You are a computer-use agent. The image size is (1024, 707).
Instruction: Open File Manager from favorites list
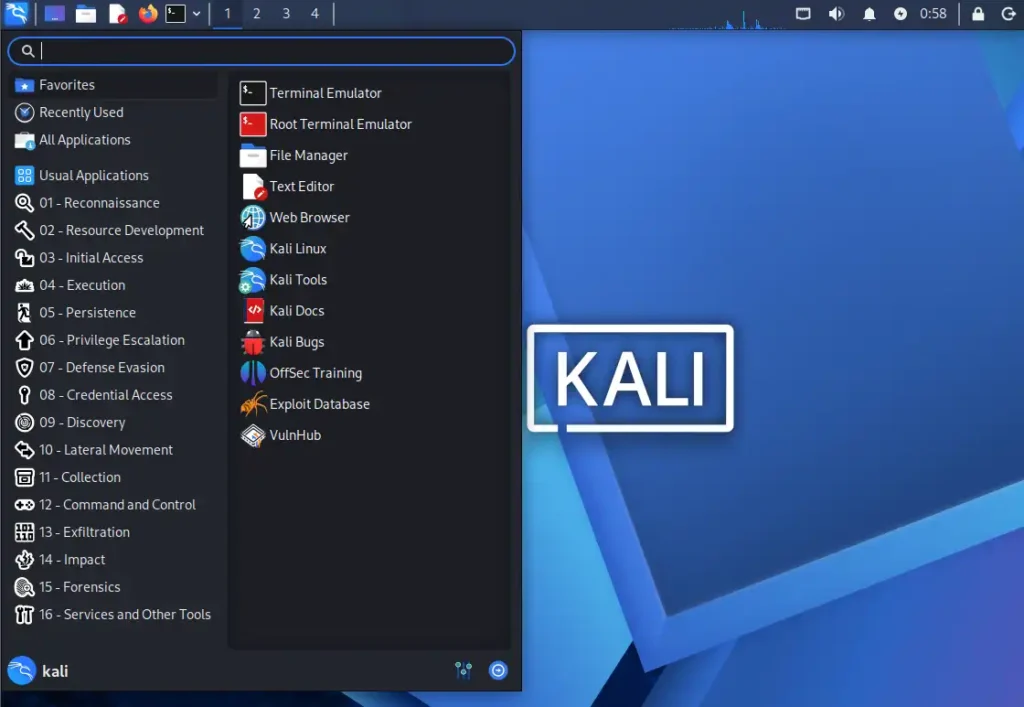[x=370, y=155]
